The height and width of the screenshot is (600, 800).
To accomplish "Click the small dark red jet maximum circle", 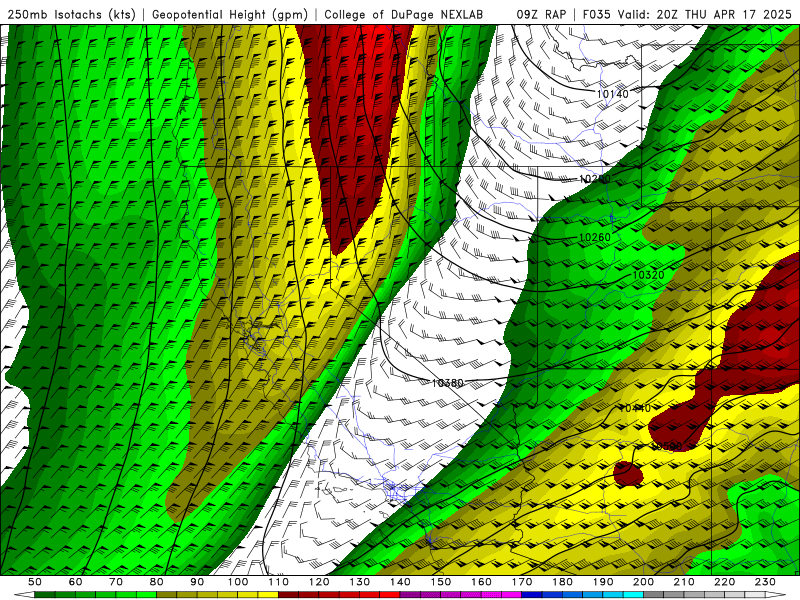I will tap(628, 473).
